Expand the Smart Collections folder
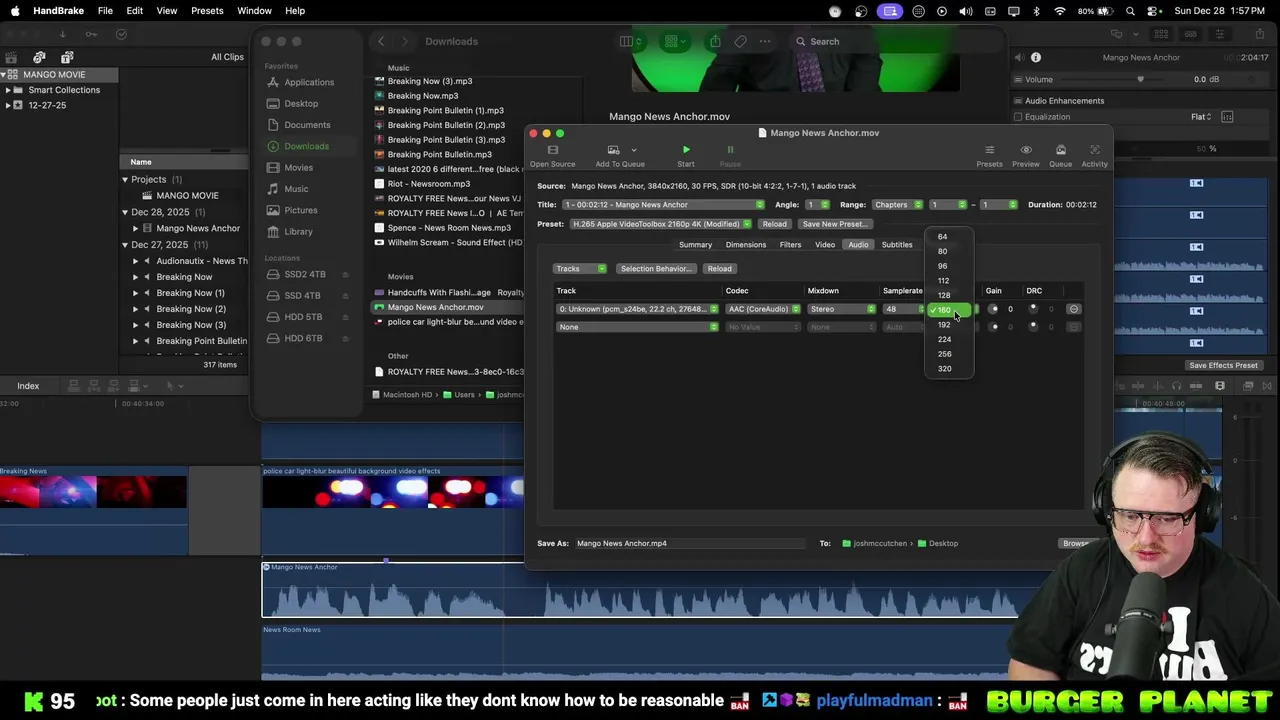Image resolution: width=1280 pixels, height=720 pixels. pos(8,90)
